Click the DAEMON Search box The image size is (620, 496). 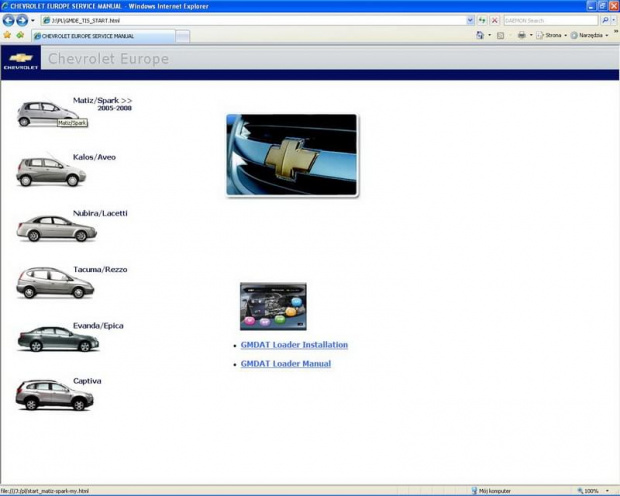pyautogui.click(x=550, y=20)
